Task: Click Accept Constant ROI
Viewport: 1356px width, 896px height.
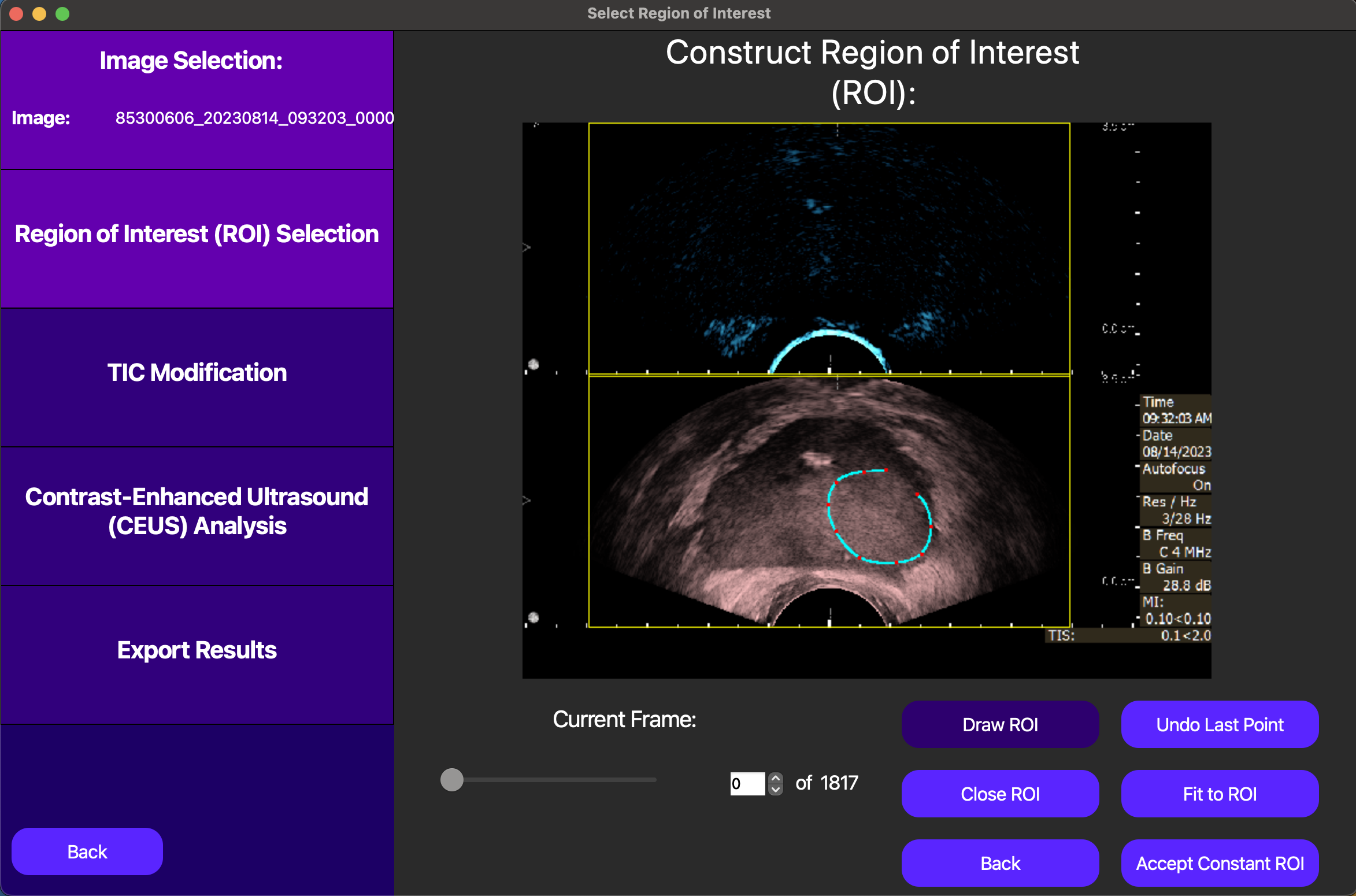Action: [1220, 863]
